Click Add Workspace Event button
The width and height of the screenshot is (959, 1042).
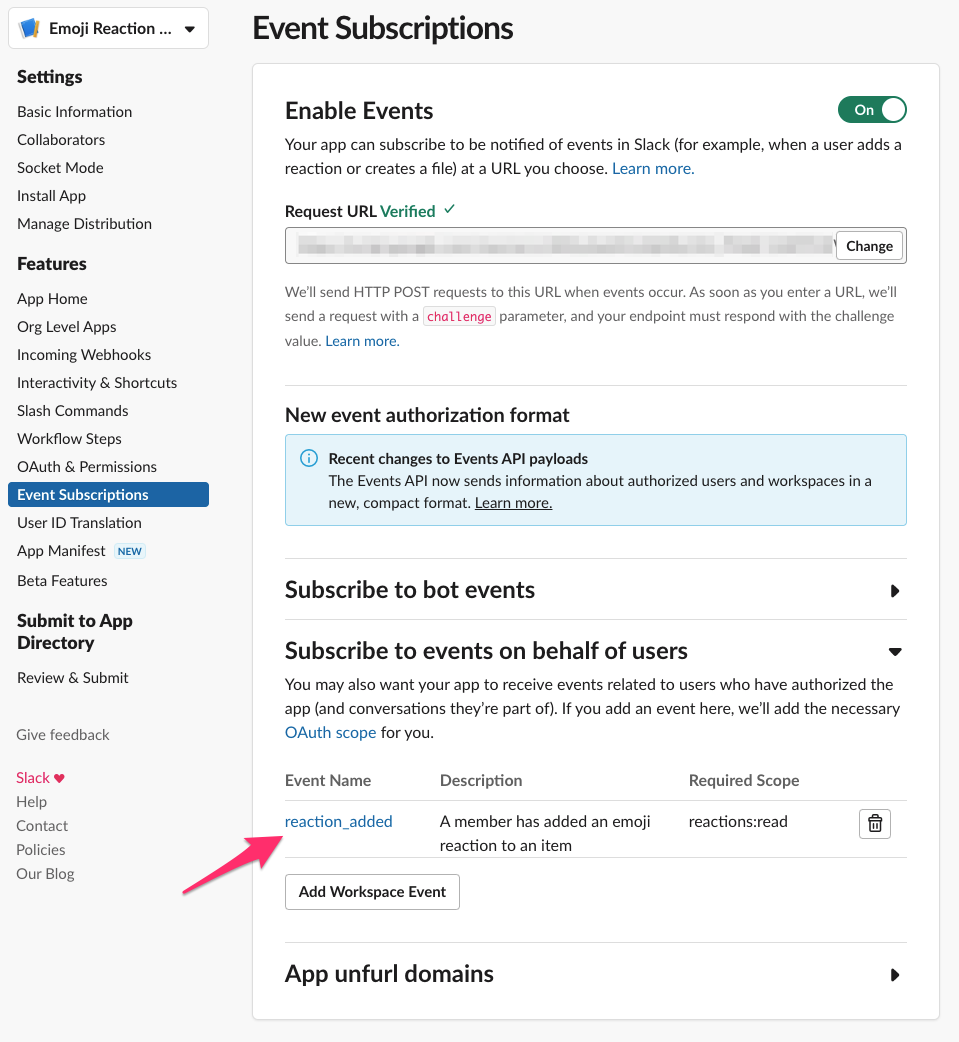372,891
